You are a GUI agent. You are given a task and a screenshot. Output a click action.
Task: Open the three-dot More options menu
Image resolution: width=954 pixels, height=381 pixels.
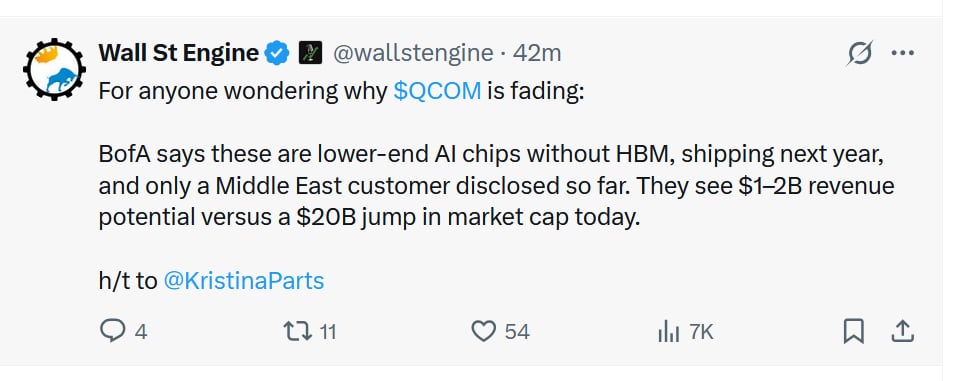(902, 54)
